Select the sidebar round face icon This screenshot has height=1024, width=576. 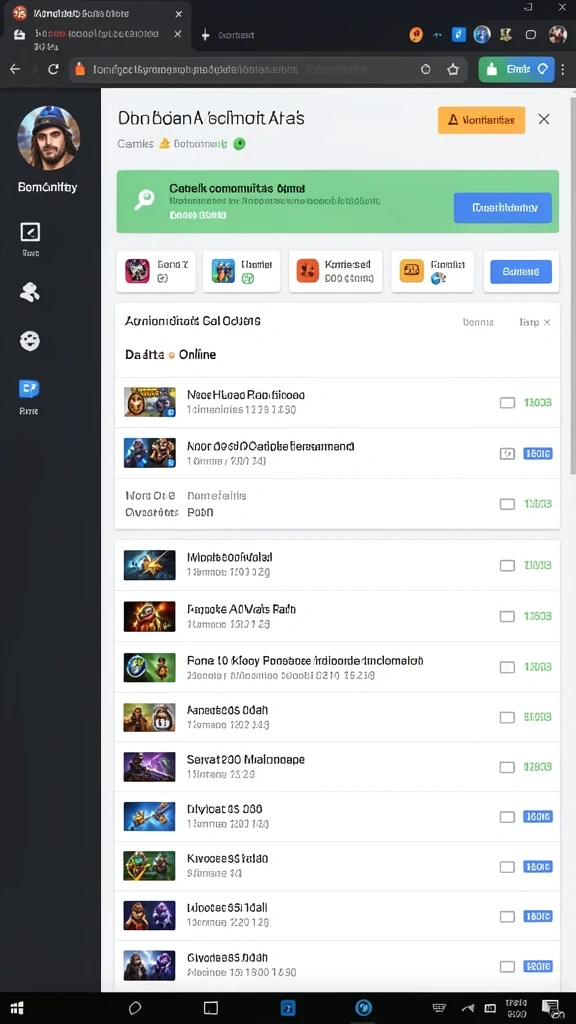[29, 340]
